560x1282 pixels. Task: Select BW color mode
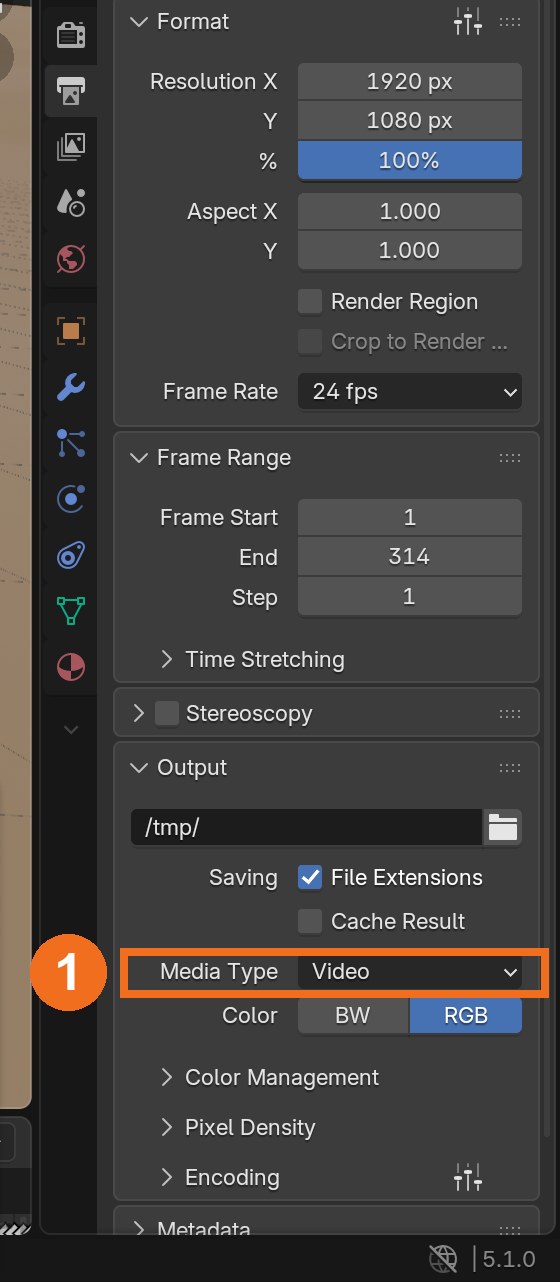pos(353,1015)
